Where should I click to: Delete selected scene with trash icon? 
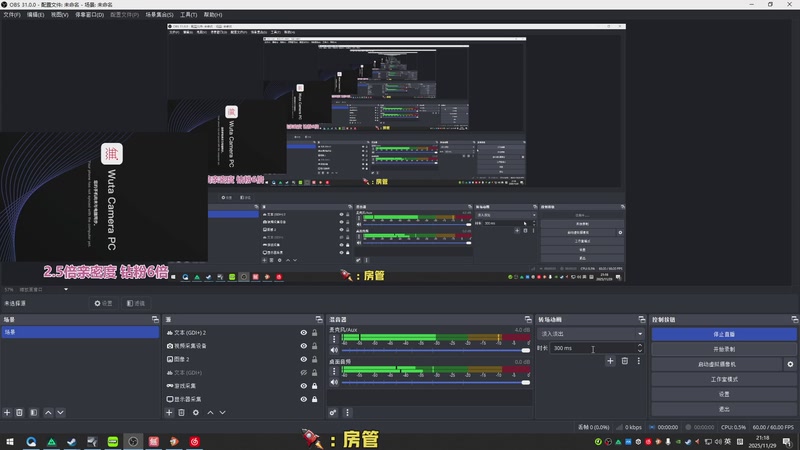tap(19, 412)
